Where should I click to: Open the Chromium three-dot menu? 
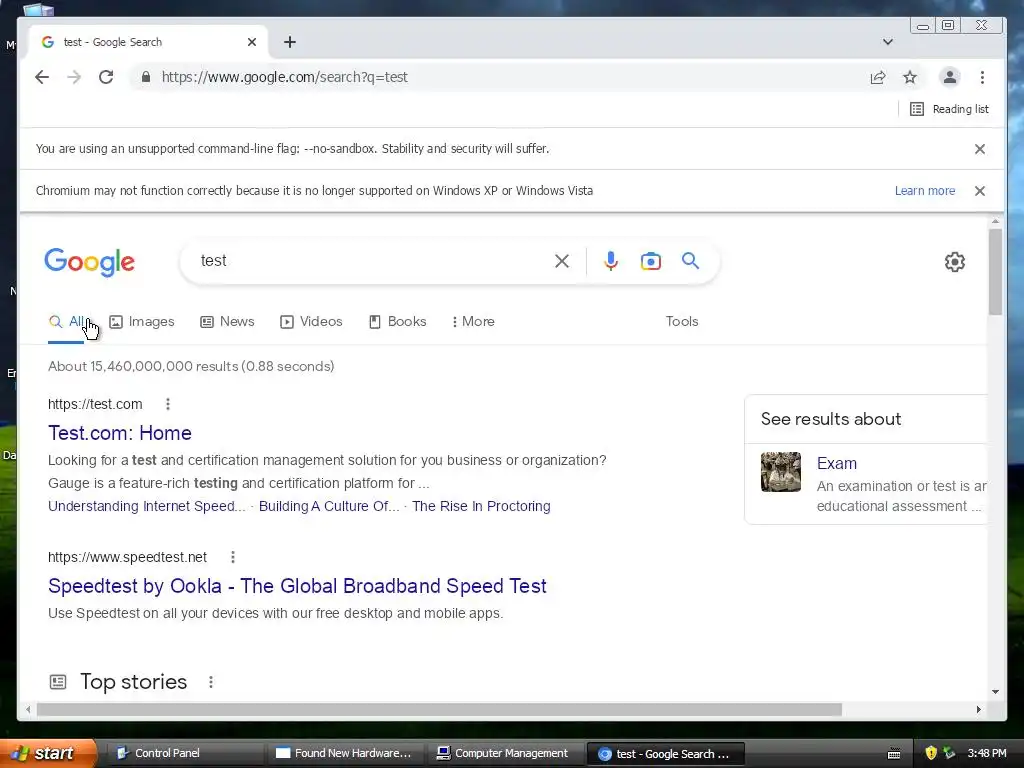982,77
